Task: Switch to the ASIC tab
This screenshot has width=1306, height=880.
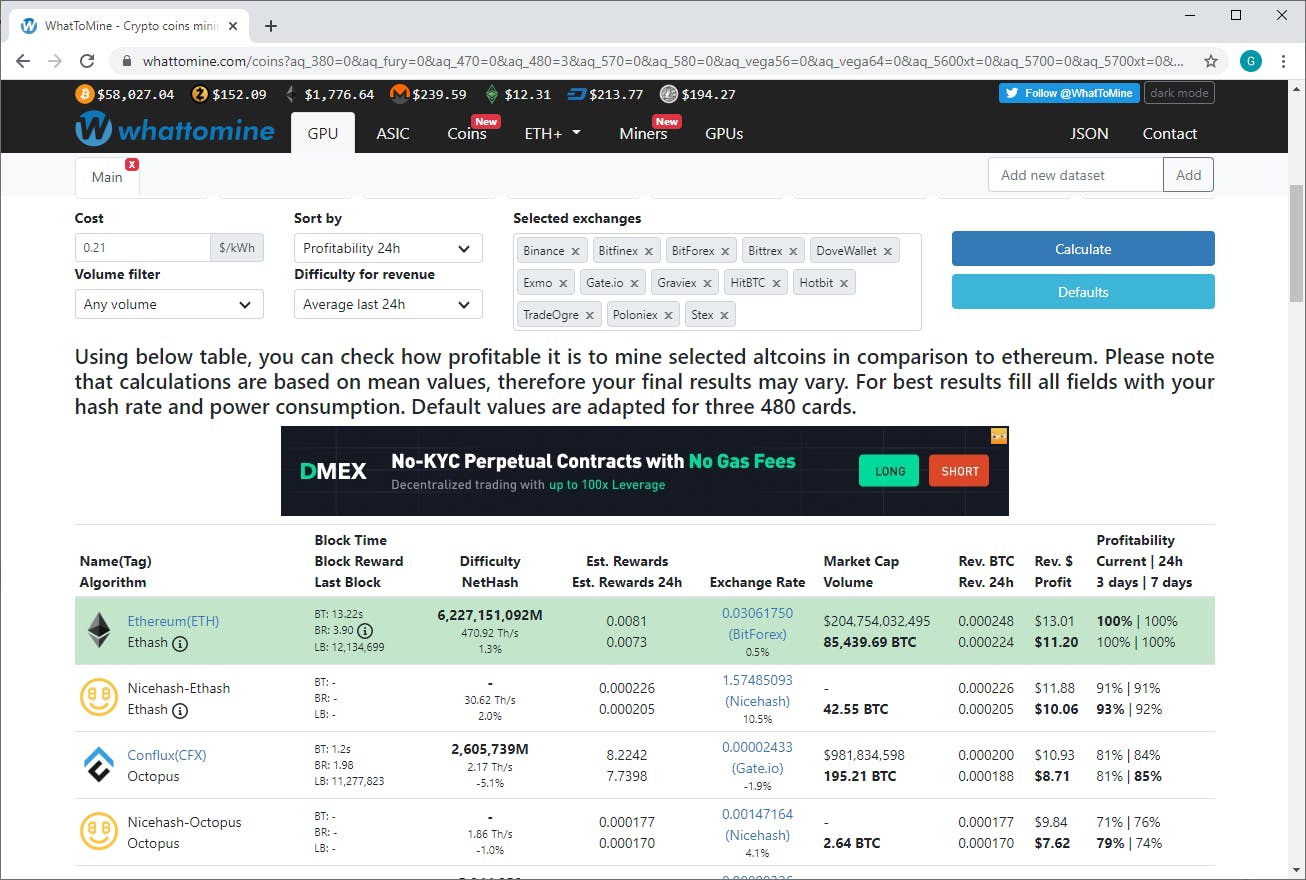Action: pos(393,133)
